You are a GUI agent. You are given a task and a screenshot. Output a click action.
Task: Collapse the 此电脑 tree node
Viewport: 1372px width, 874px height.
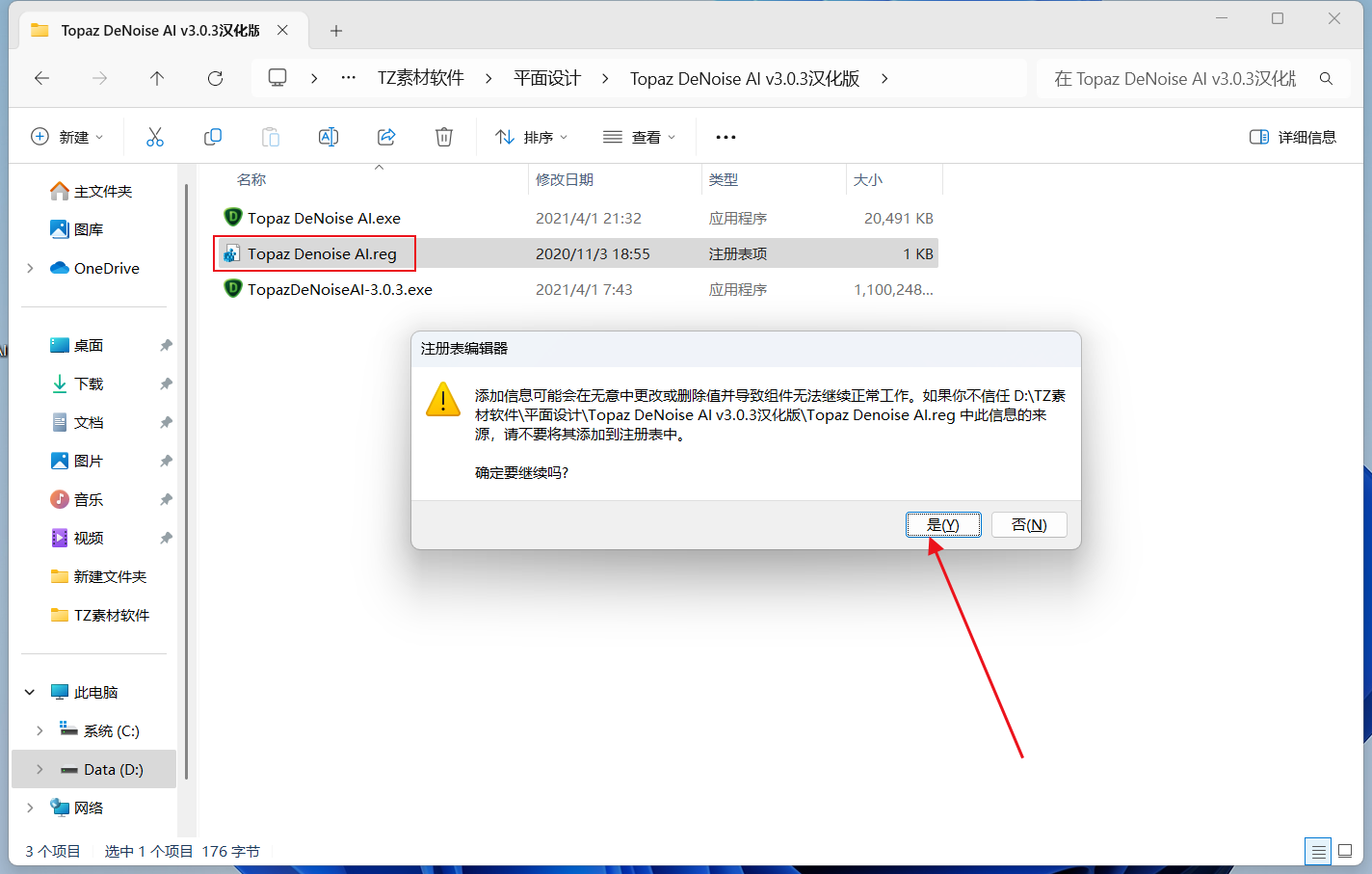(x=30, y=692)
